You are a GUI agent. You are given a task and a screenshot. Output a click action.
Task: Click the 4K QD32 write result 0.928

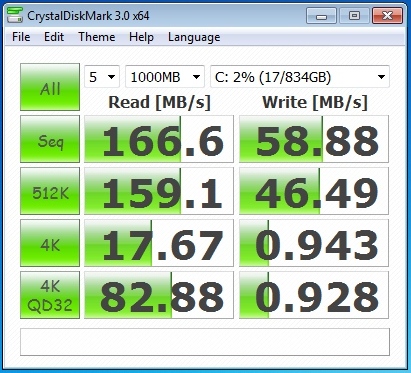click(x=314, y=295)
